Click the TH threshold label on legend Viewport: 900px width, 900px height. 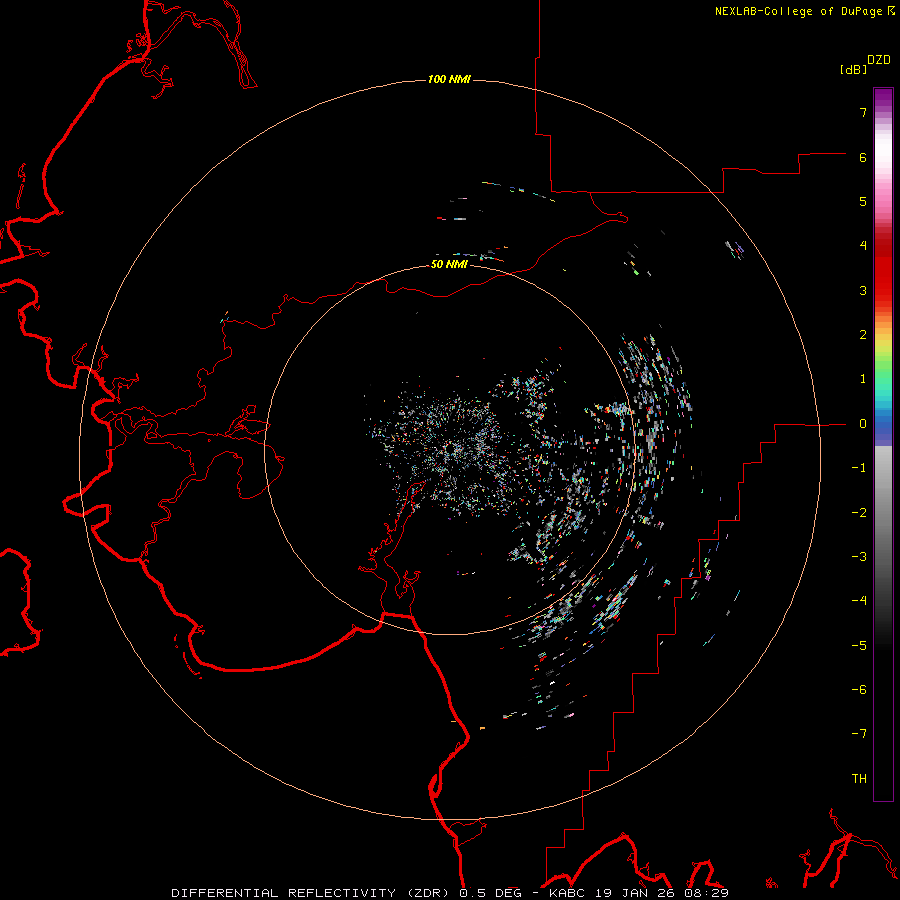pos(859,779)
